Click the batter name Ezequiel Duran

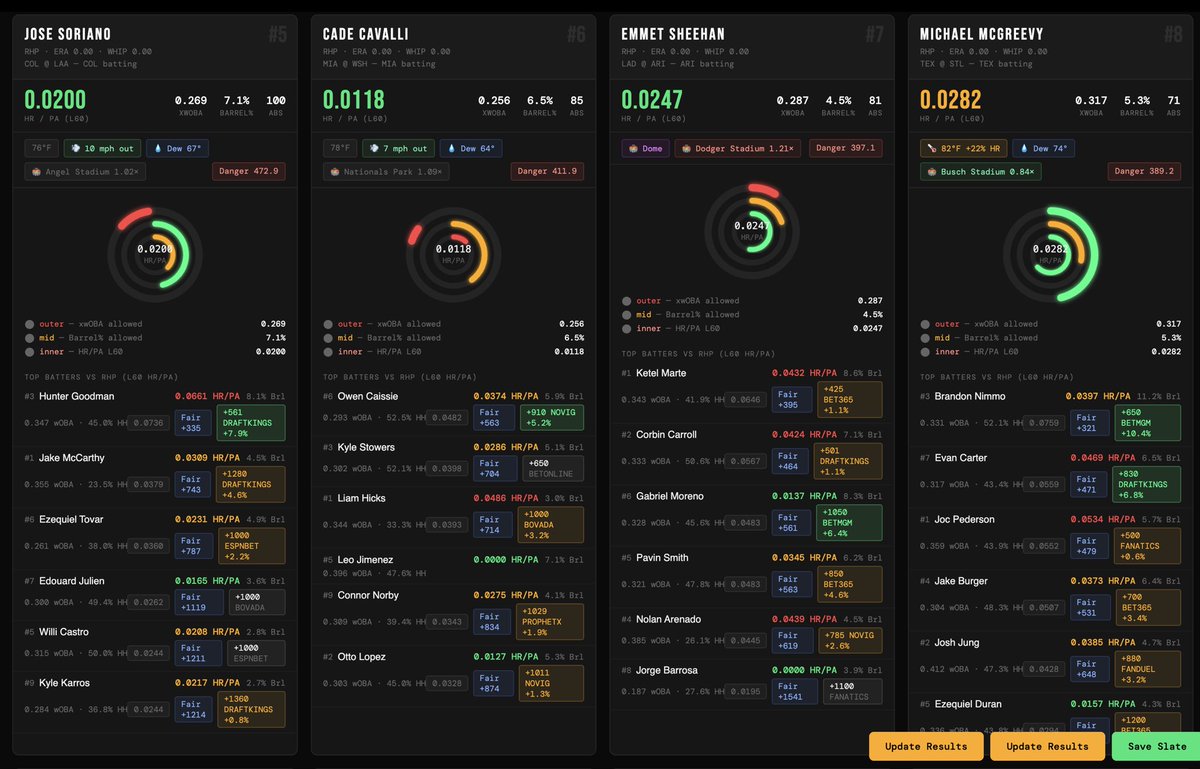click(970, 704)
